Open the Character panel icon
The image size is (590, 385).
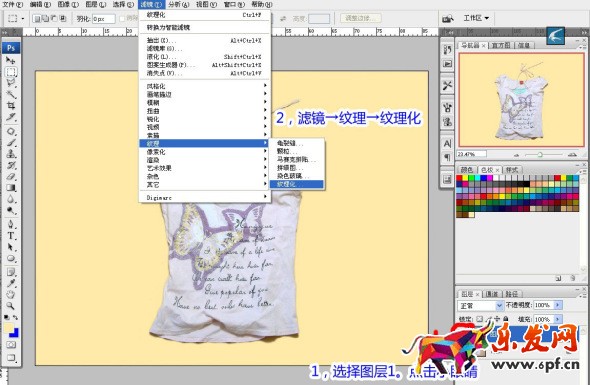447,144
